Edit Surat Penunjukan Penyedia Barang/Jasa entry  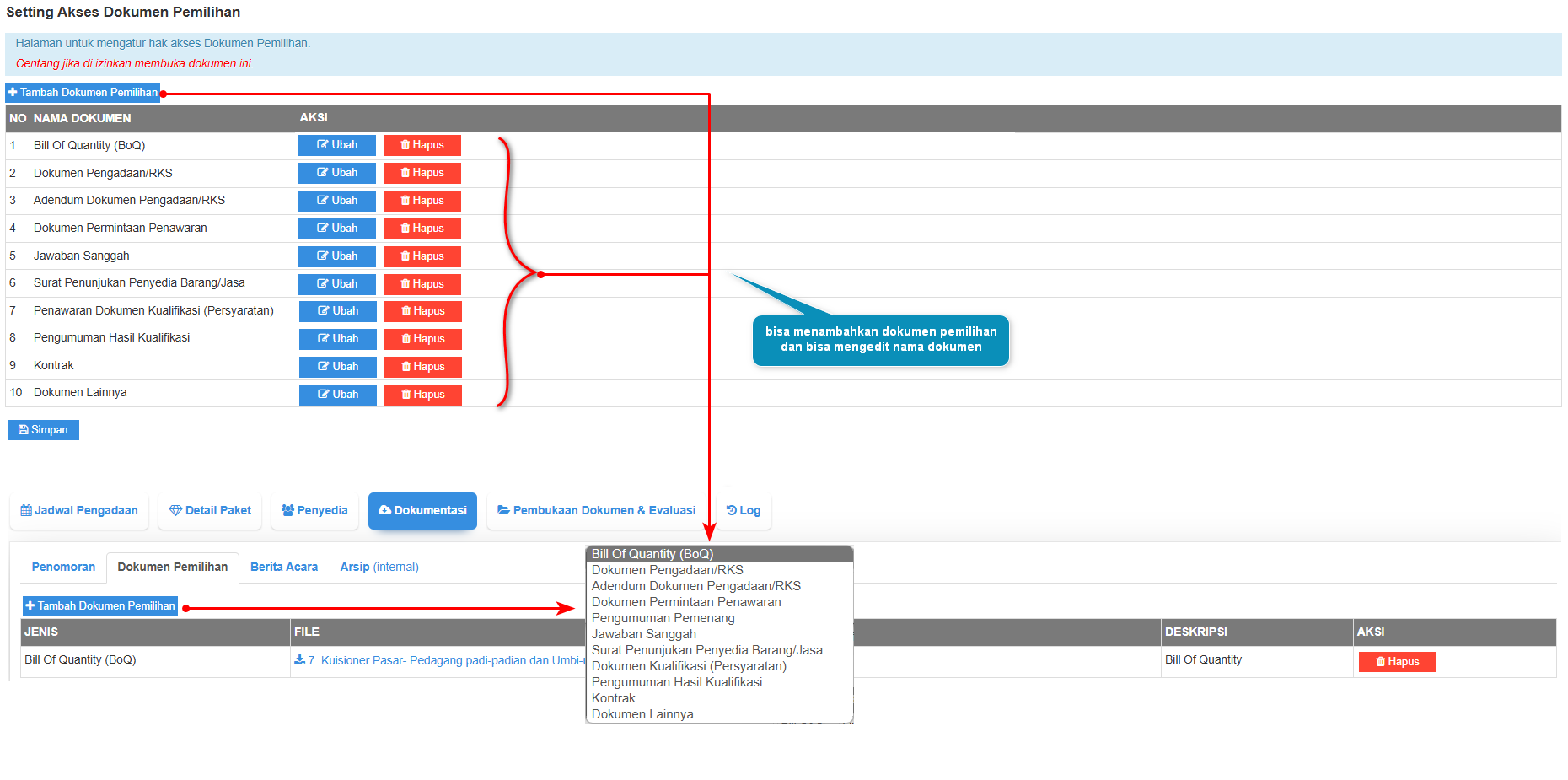(x=337, y=284)
